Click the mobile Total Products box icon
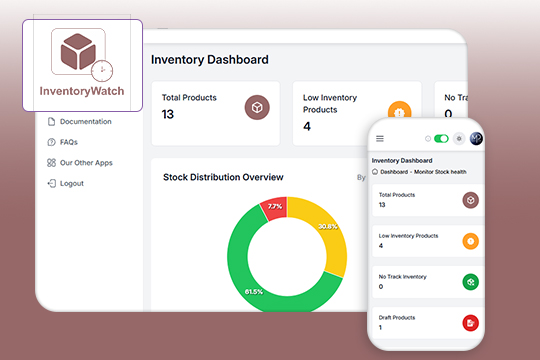 [x=470, y=200]
